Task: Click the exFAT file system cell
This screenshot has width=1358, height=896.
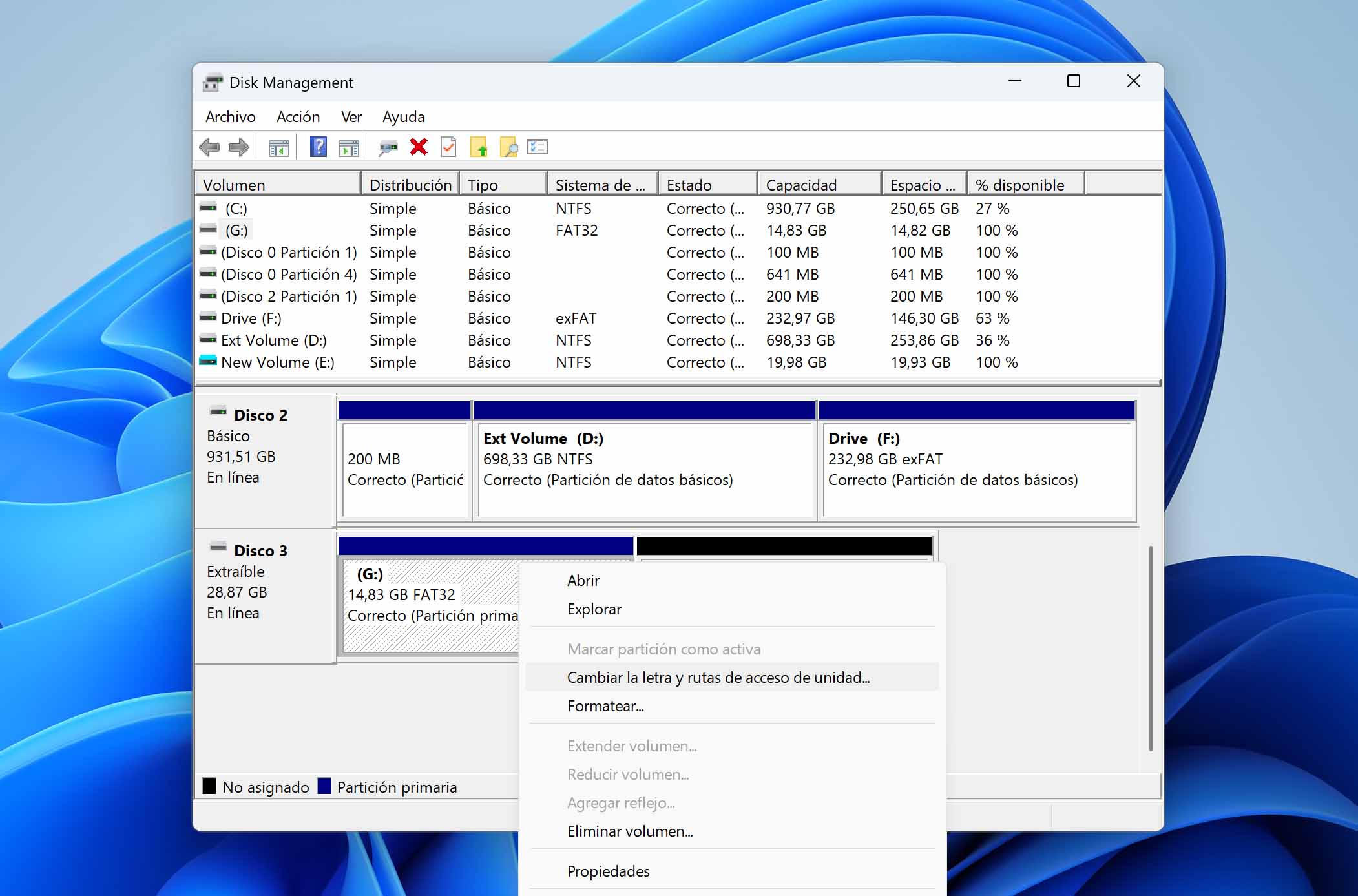Action: point(576,318)
